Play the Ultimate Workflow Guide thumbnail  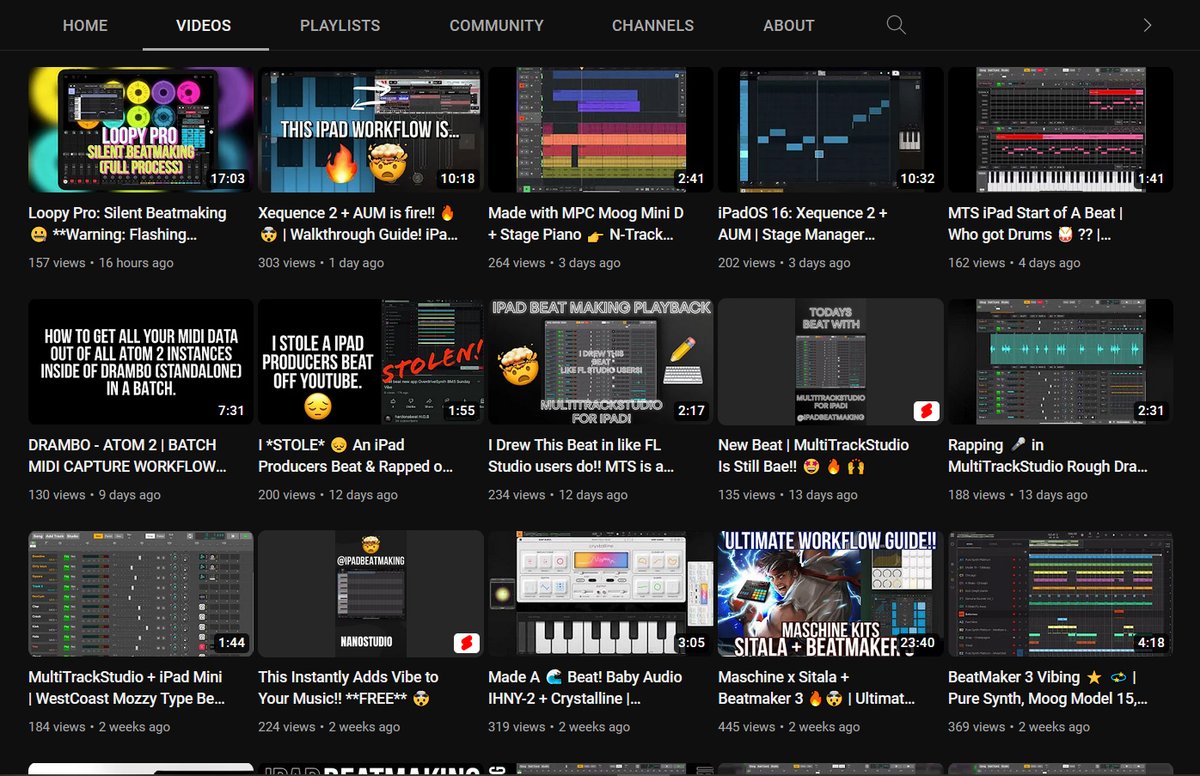click(x=831, y=593)
